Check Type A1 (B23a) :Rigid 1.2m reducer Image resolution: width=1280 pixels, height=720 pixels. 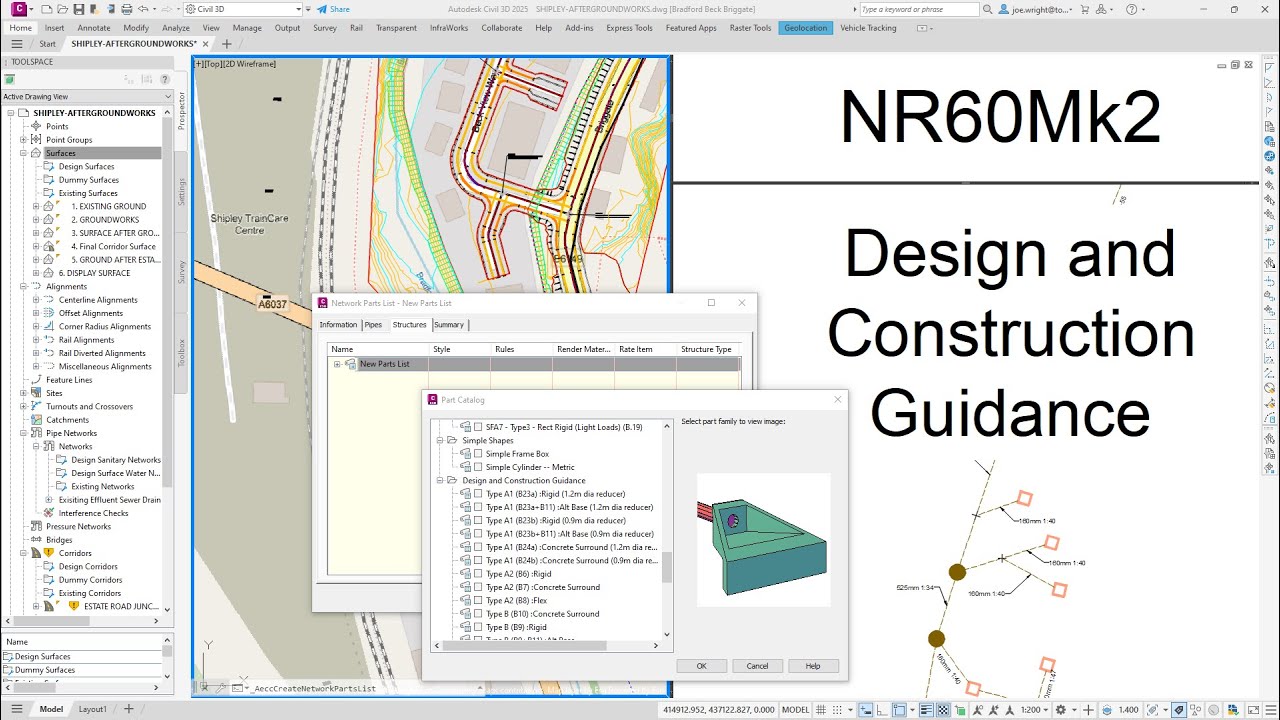(478, 494)
